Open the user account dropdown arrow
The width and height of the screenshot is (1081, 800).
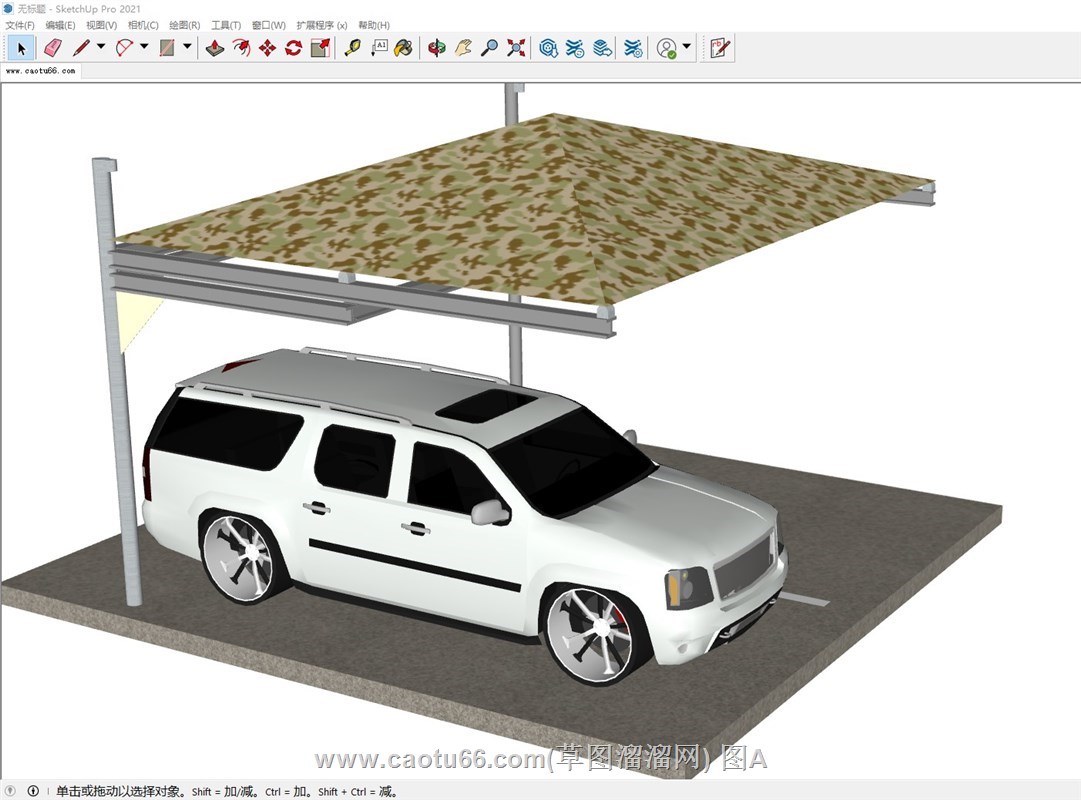coord(687,47)
